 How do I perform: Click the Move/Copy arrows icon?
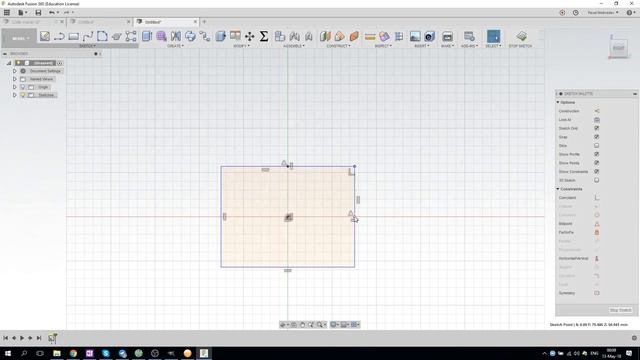point(249,36)
